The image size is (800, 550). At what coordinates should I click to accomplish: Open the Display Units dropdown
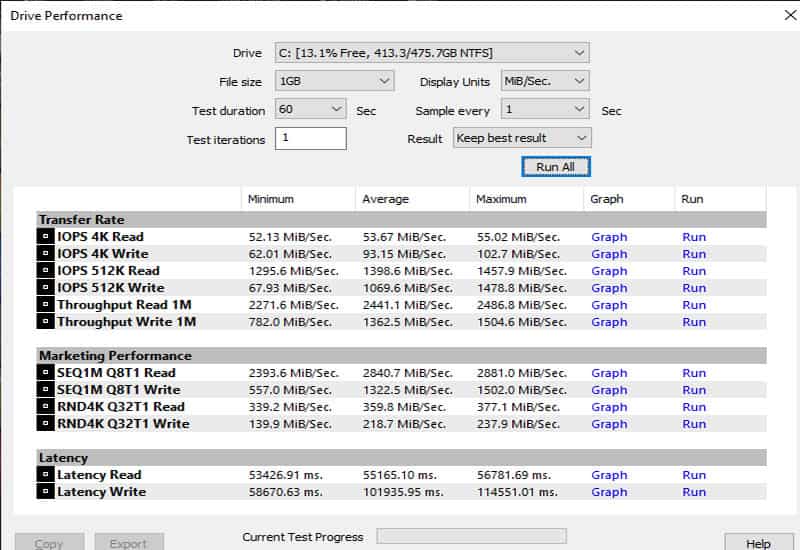545,81
